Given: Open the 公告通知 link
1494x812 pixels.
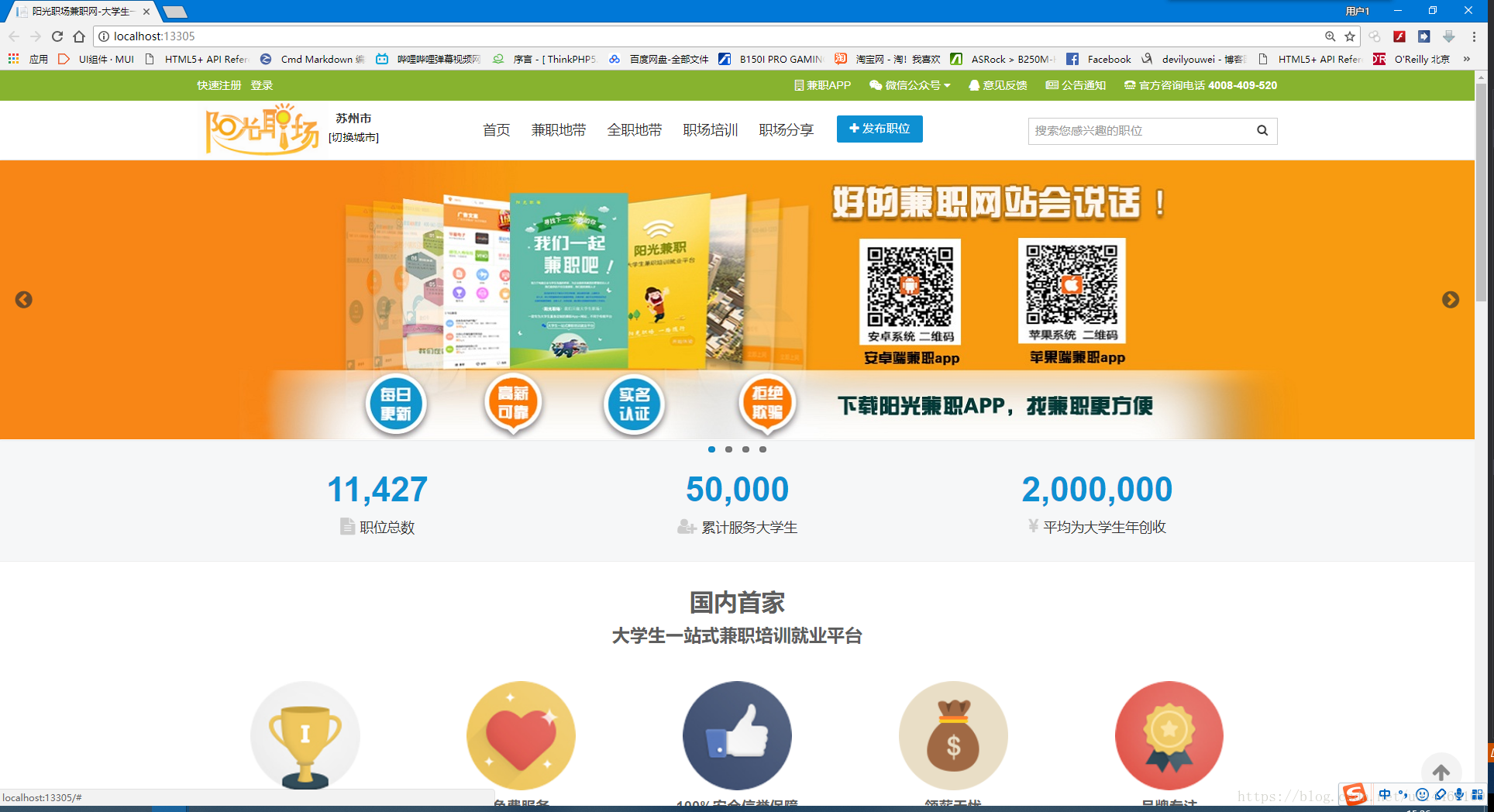Looking at the screenshot, I should pos(1076,85).
